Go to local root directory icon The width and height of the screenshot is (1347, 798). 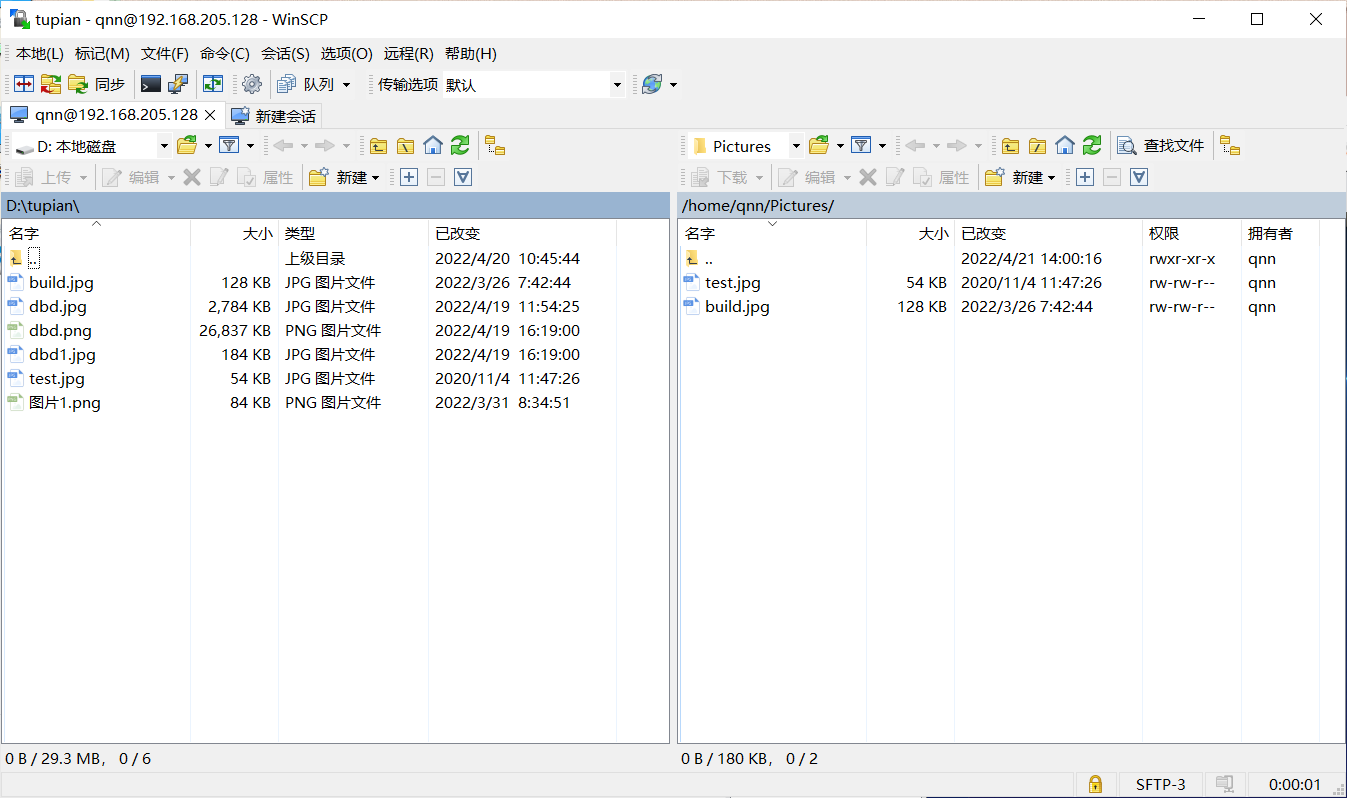pyautogui.click(x=405, y=146)
